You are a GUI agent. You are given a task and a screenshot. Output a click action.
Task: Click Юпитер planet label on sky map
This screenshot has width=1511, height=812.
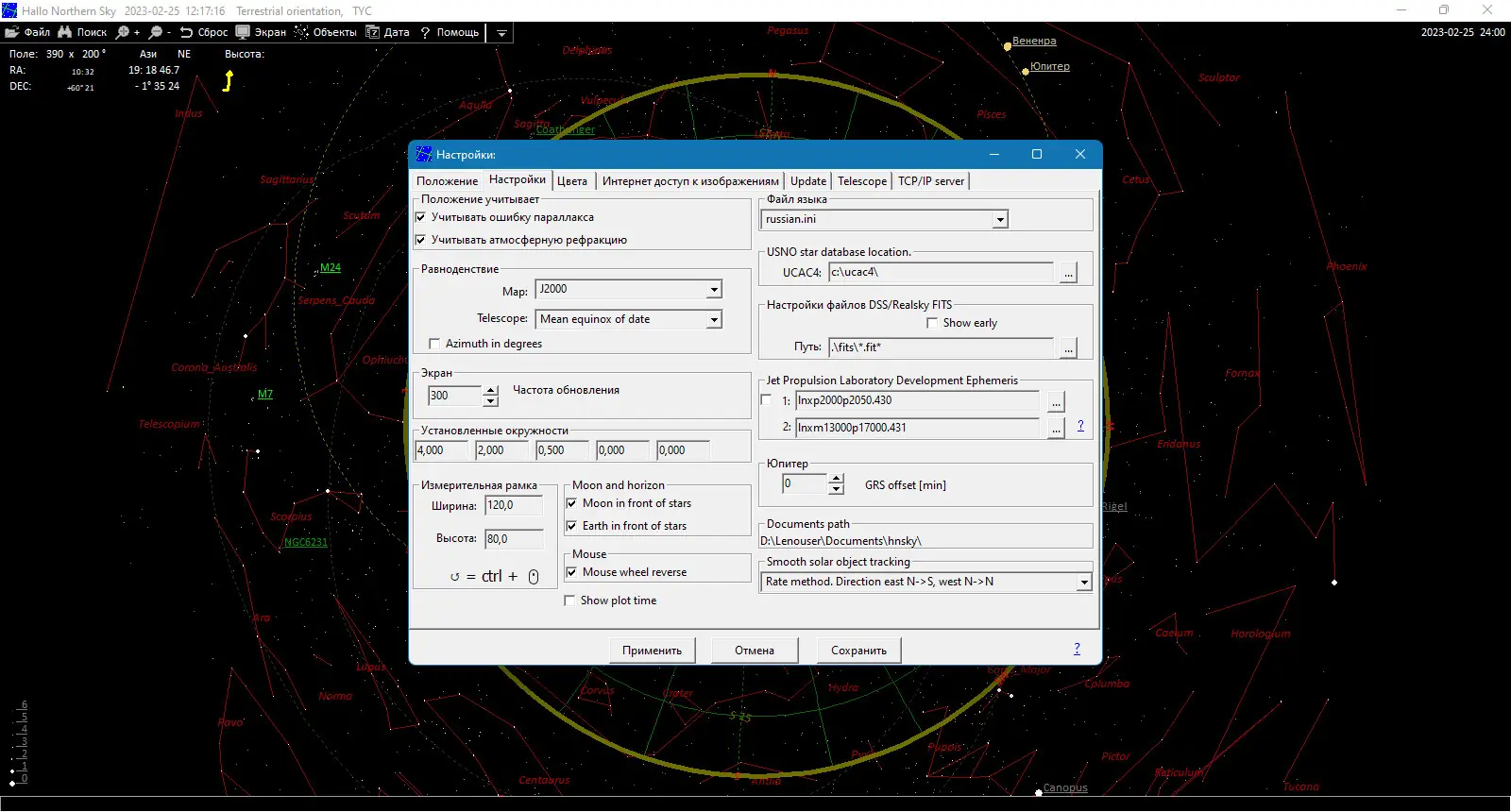coord(1050,67)
